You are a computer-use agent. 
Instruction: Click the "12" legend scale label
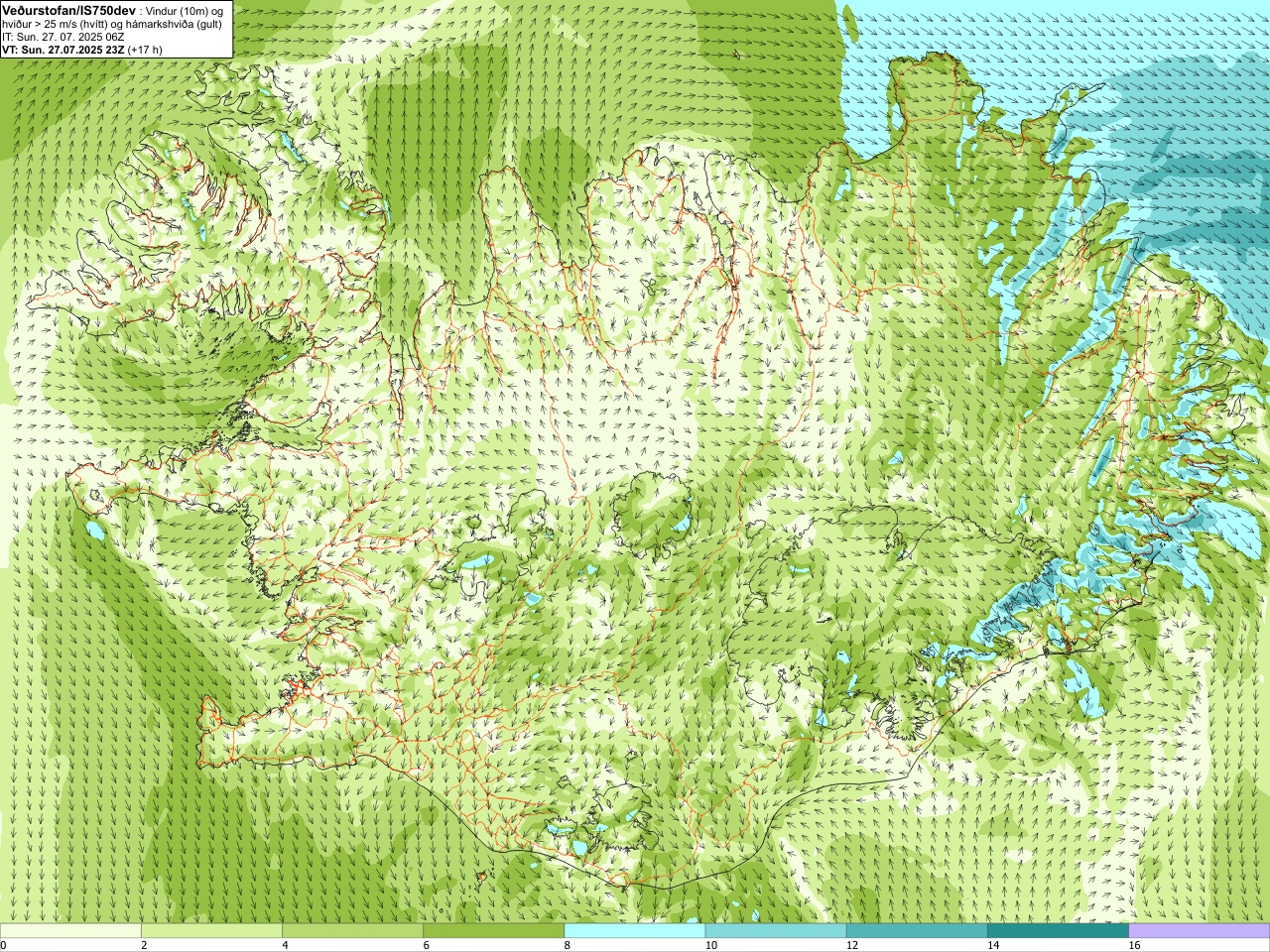coord(852,945)
